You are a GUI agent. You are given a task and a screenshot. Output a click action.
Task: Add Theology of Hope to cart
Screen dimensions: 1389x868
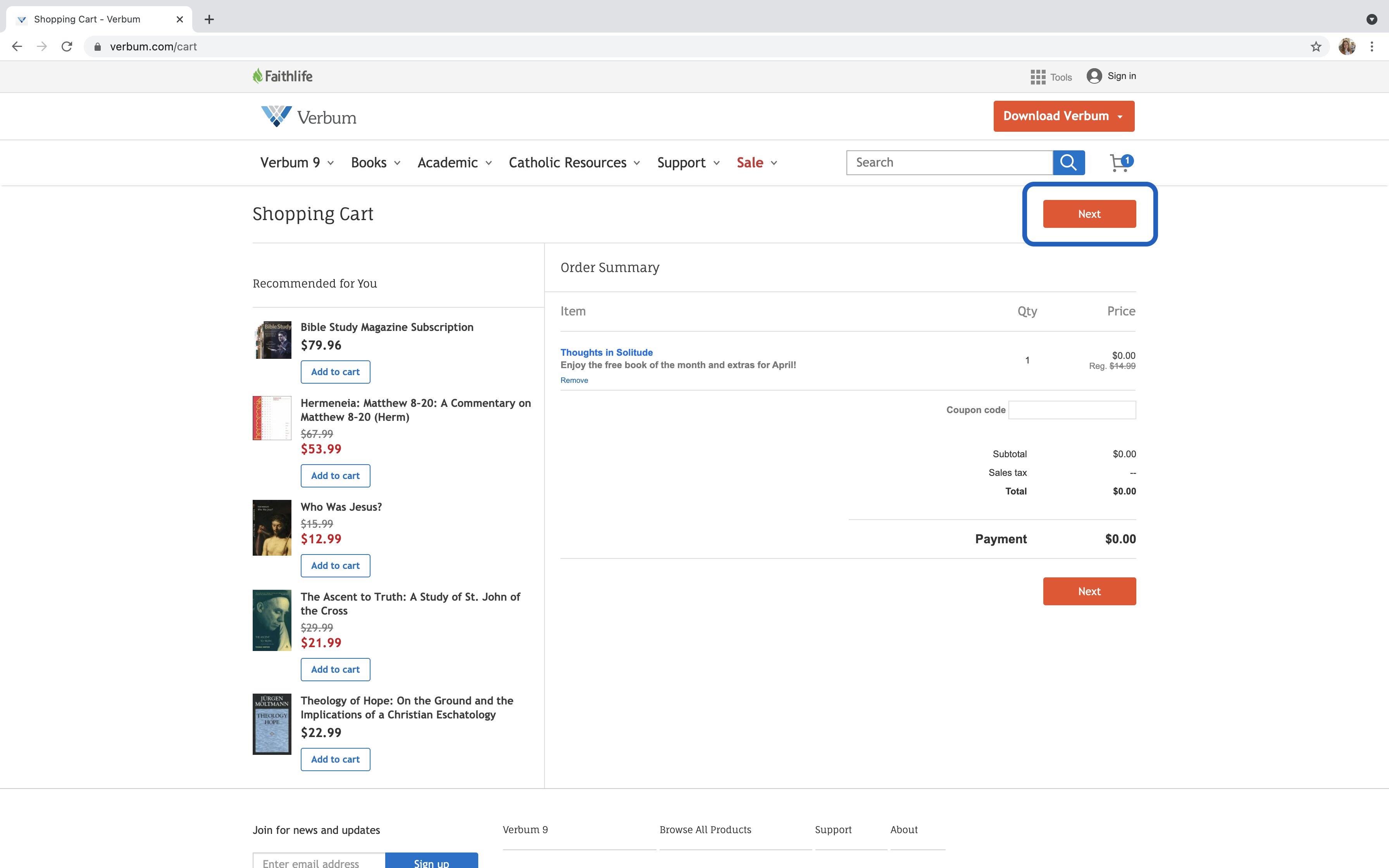[335, 759]
